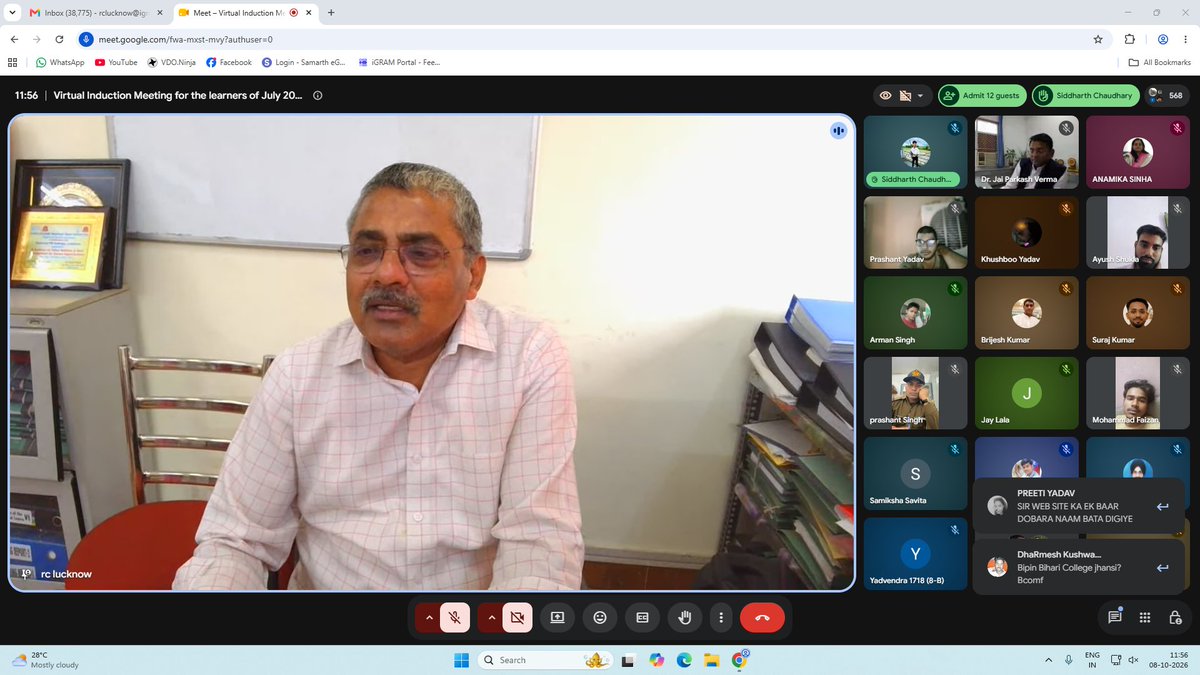
Task: Select Samiksha Savita participant tile
Action: (915, 473)
